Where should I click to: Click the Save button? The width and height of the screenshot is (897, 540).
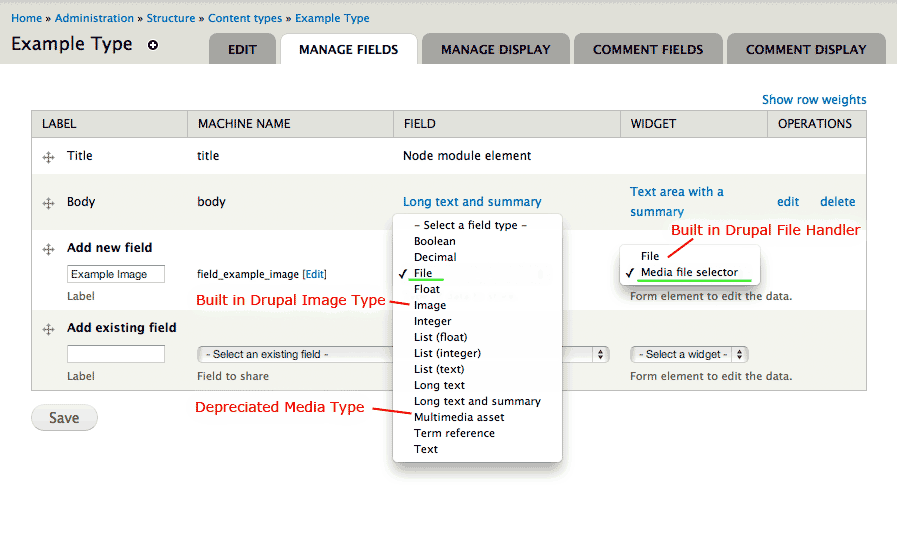pyautogui.click(x=64, y=418)
